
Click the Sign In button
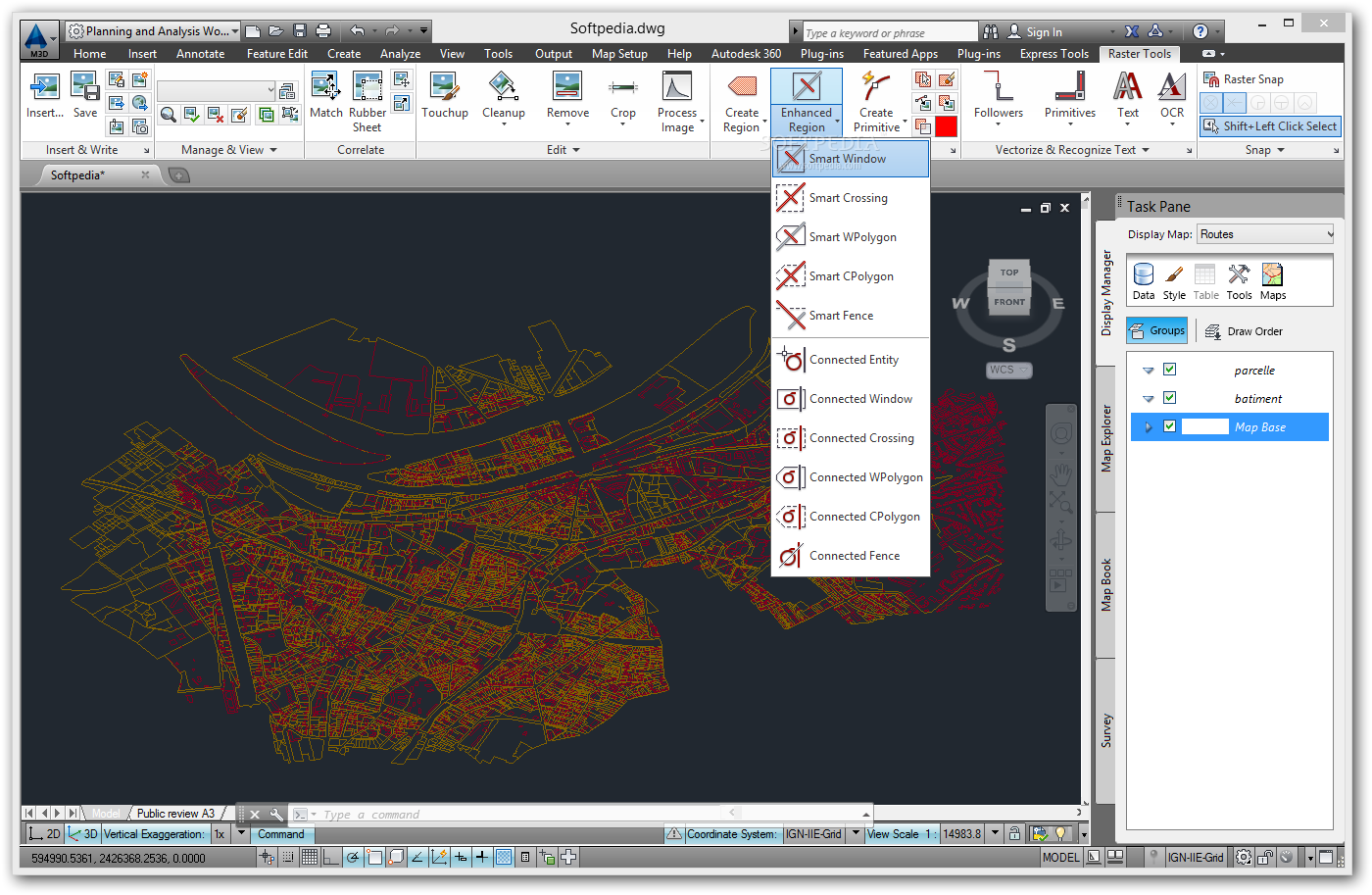[x=1035, y=32]
